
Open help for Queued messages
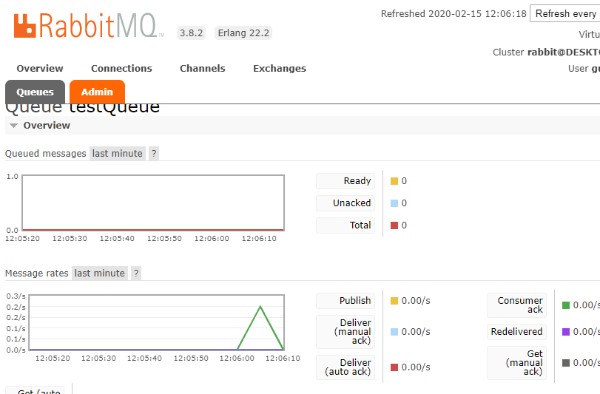[x=154, y=153]
